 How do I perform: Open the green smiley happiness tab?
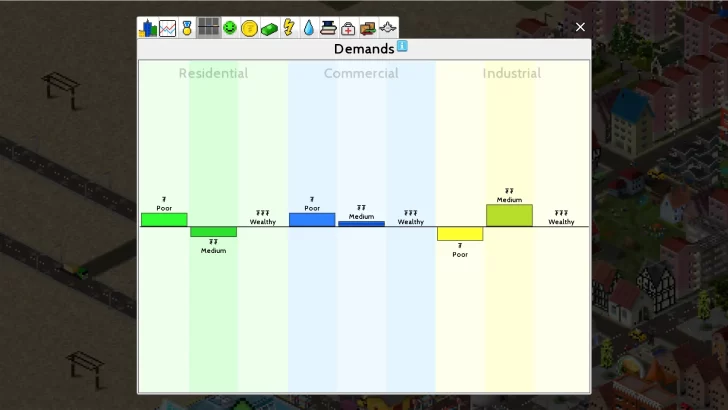(230, 28)
